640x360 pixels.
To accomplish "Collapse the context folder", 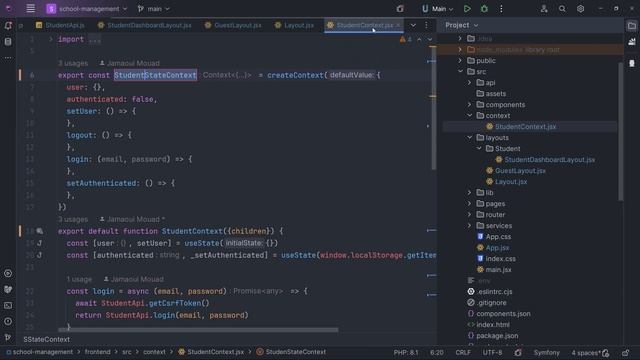I will point(469,116).
